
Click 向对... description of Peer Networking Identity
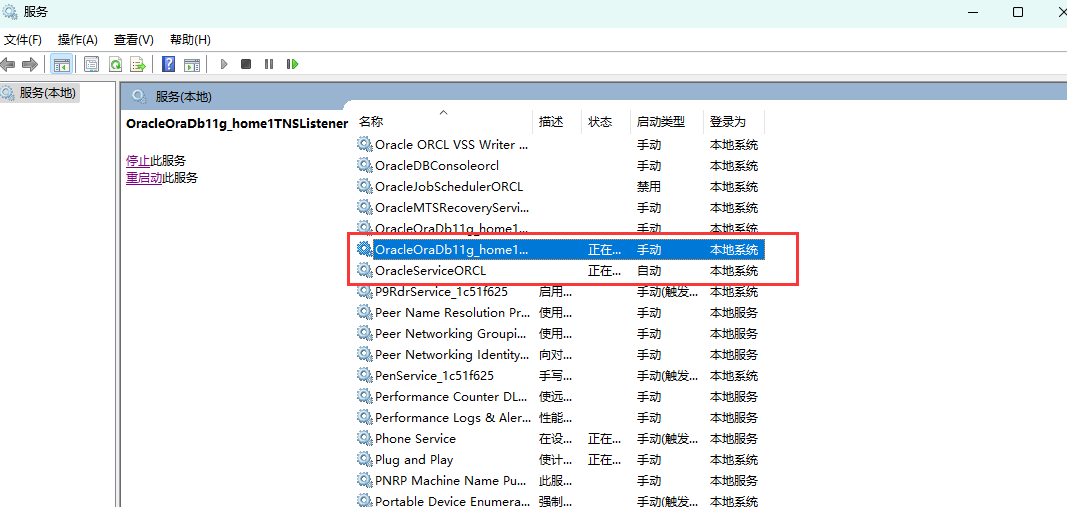(x=555, y=355)
